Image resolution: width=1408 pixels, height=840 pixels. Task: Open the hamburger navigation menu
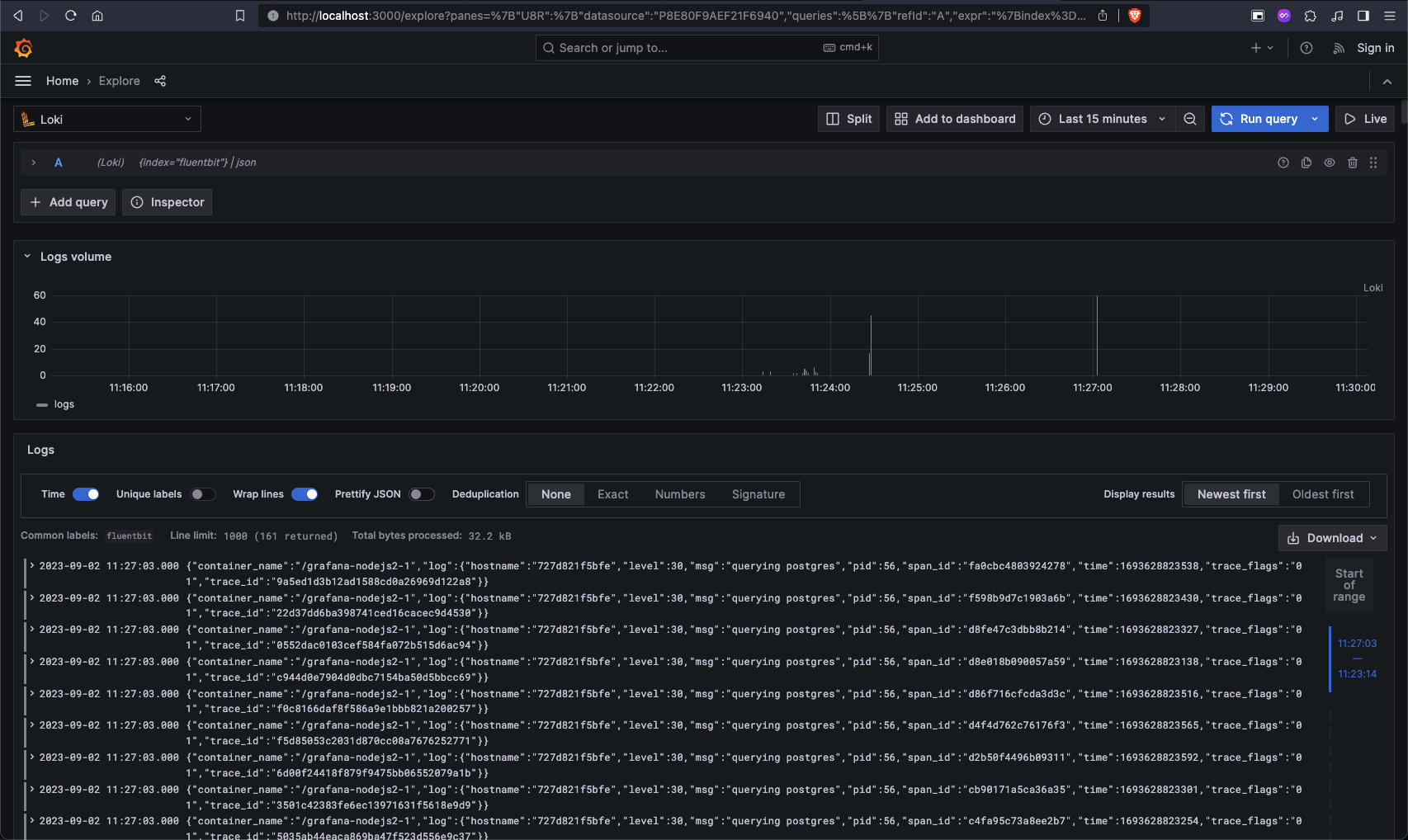[23, 81]
